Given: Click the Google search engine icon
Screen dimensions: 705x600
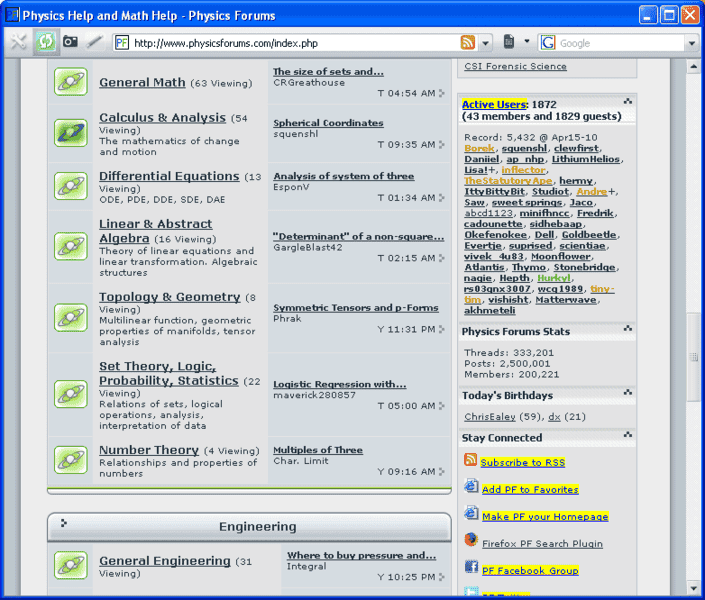Looking at the screenshot, I should [x=548, y=43].
